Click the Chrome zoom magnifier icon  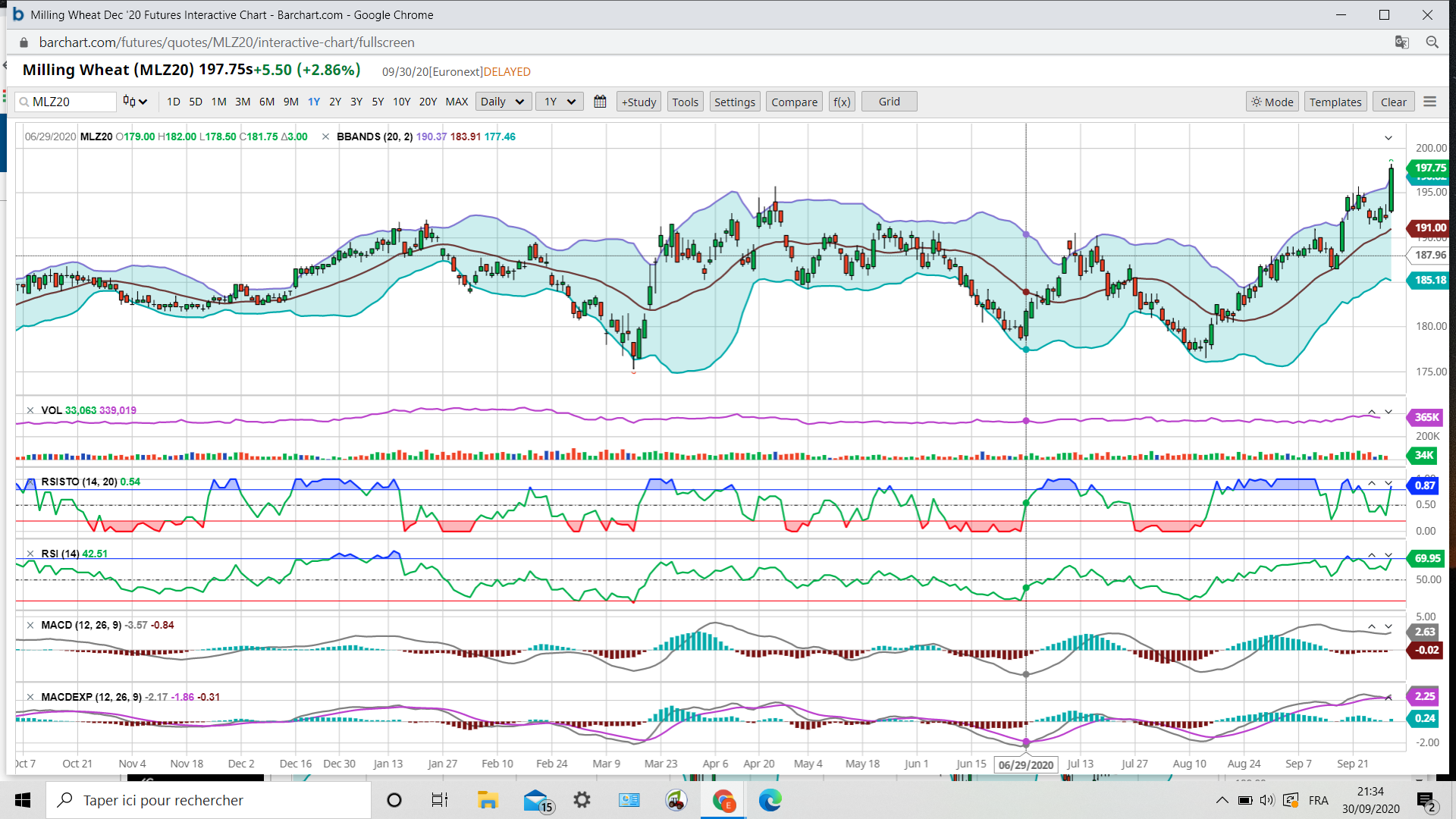coord(1432,42)
